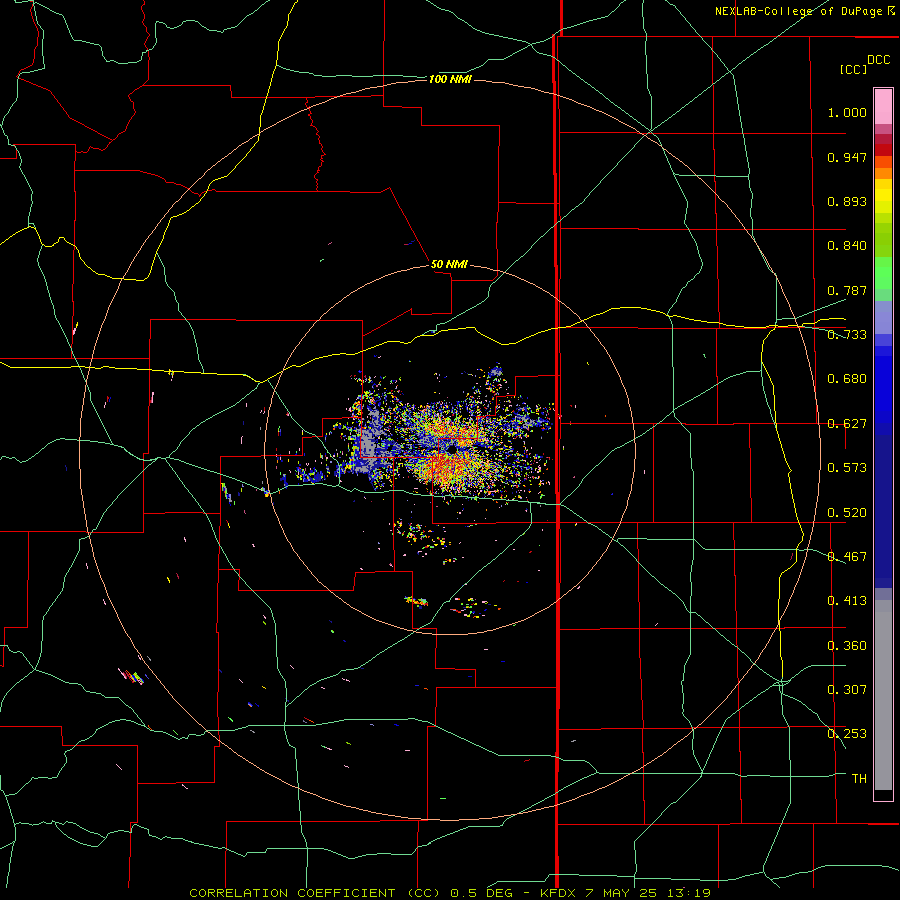Click the 0.627 scale value
This screenshot has height=900, width=900.
[847, 424]
